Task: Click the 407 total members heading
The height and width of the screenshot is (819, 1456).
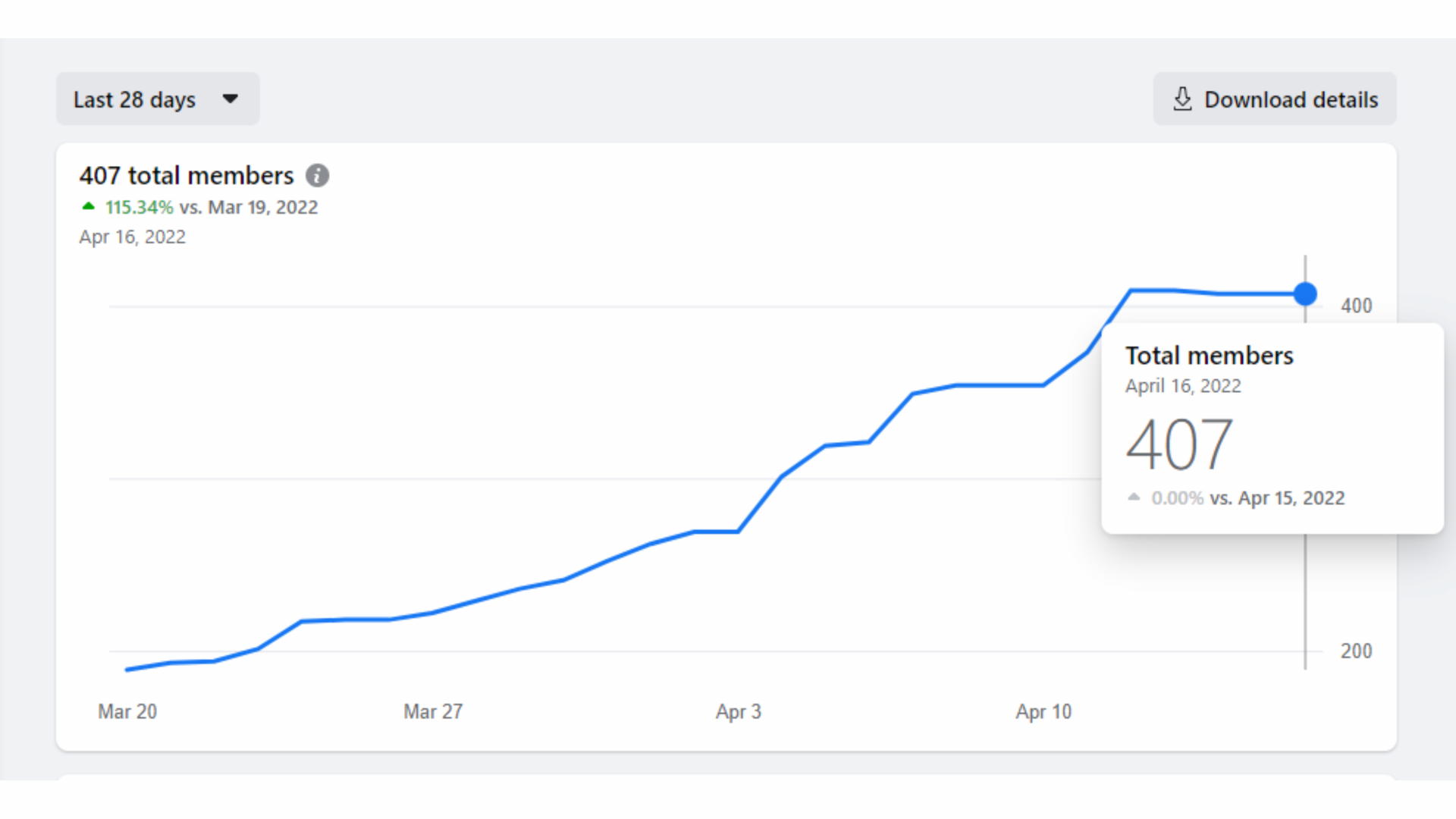Action: (x=187, y=176)
